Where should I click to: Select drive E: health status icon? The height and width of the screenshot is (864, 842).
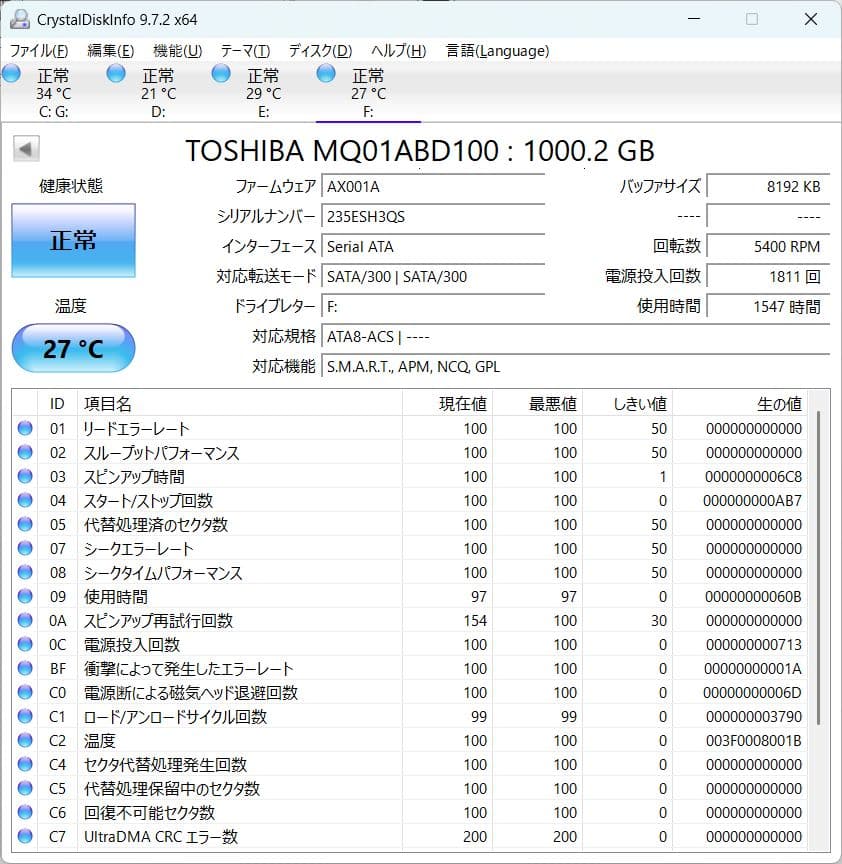(x=221, y=73)
